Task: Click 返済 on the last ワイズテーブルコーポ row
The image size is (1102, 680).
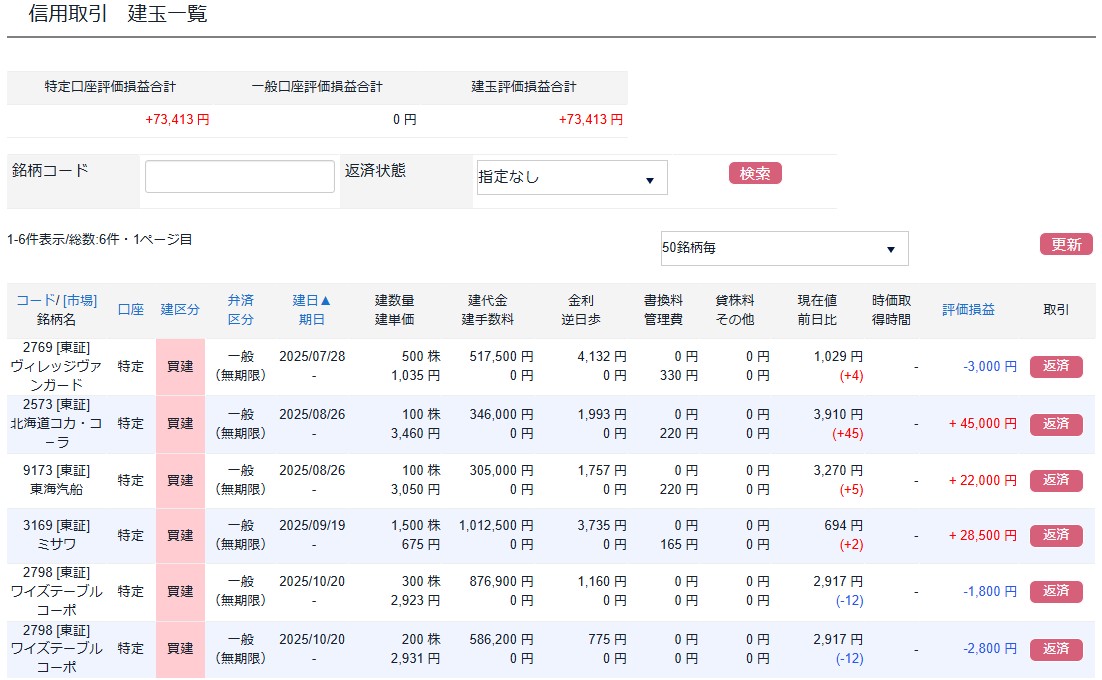Action: (1056, 648)
